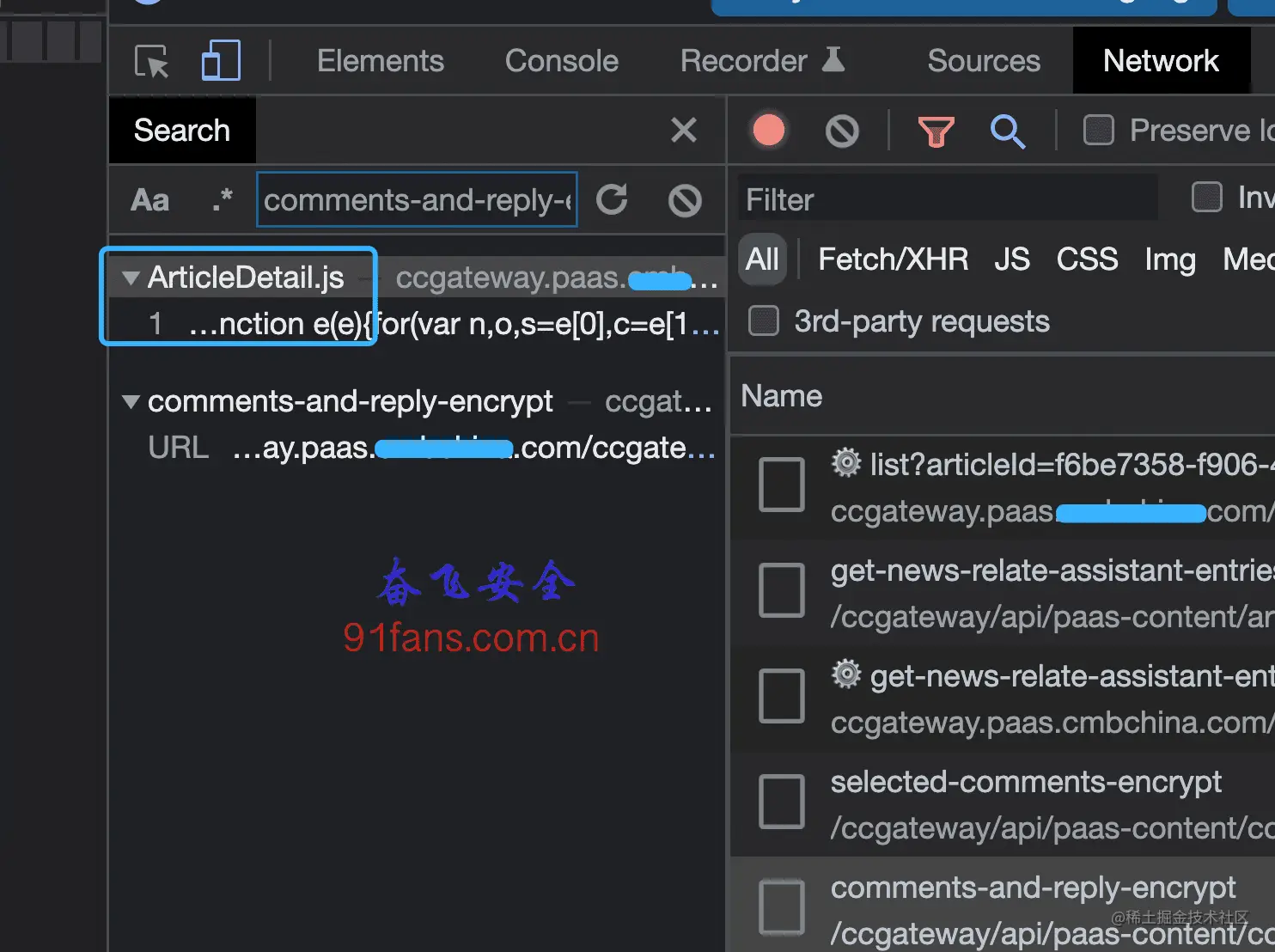Image resolution: width=1275 pixels, height=952 pixels.
Task: Focus the network Filter text field
Action: coord(948,200)
